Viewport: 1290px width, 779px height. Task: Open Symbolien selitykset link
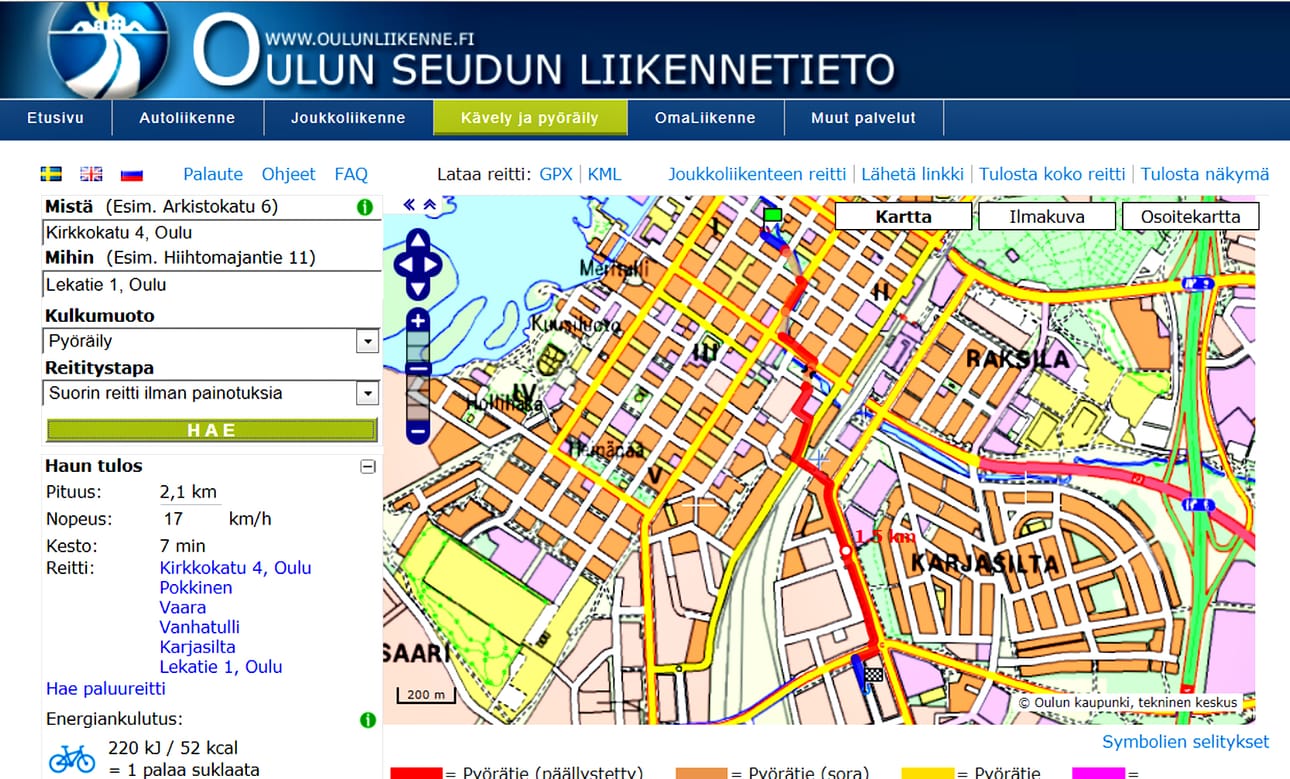(1186, 742)
